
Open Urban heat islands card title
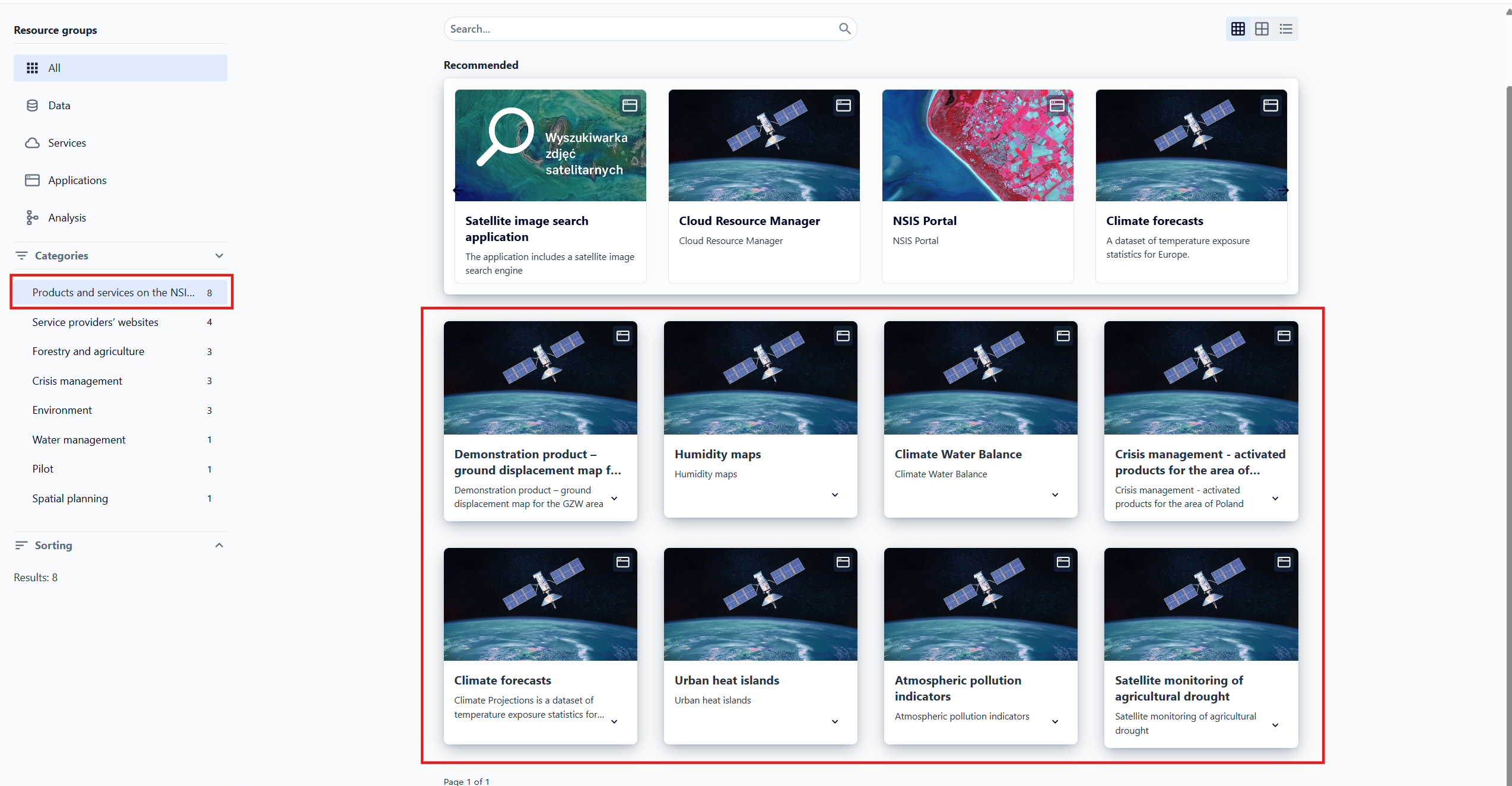[x=726, y=680]
